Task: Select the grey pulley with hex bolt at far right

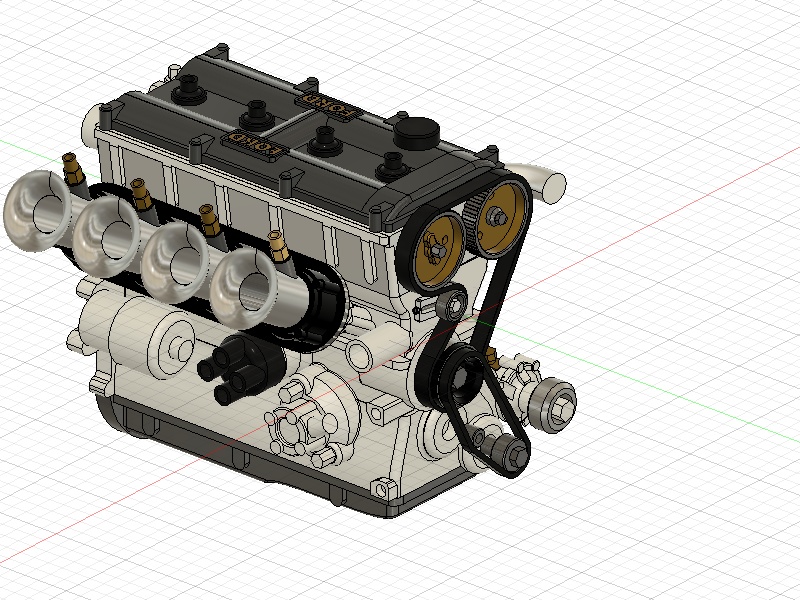Action: [x=552, y=405]
